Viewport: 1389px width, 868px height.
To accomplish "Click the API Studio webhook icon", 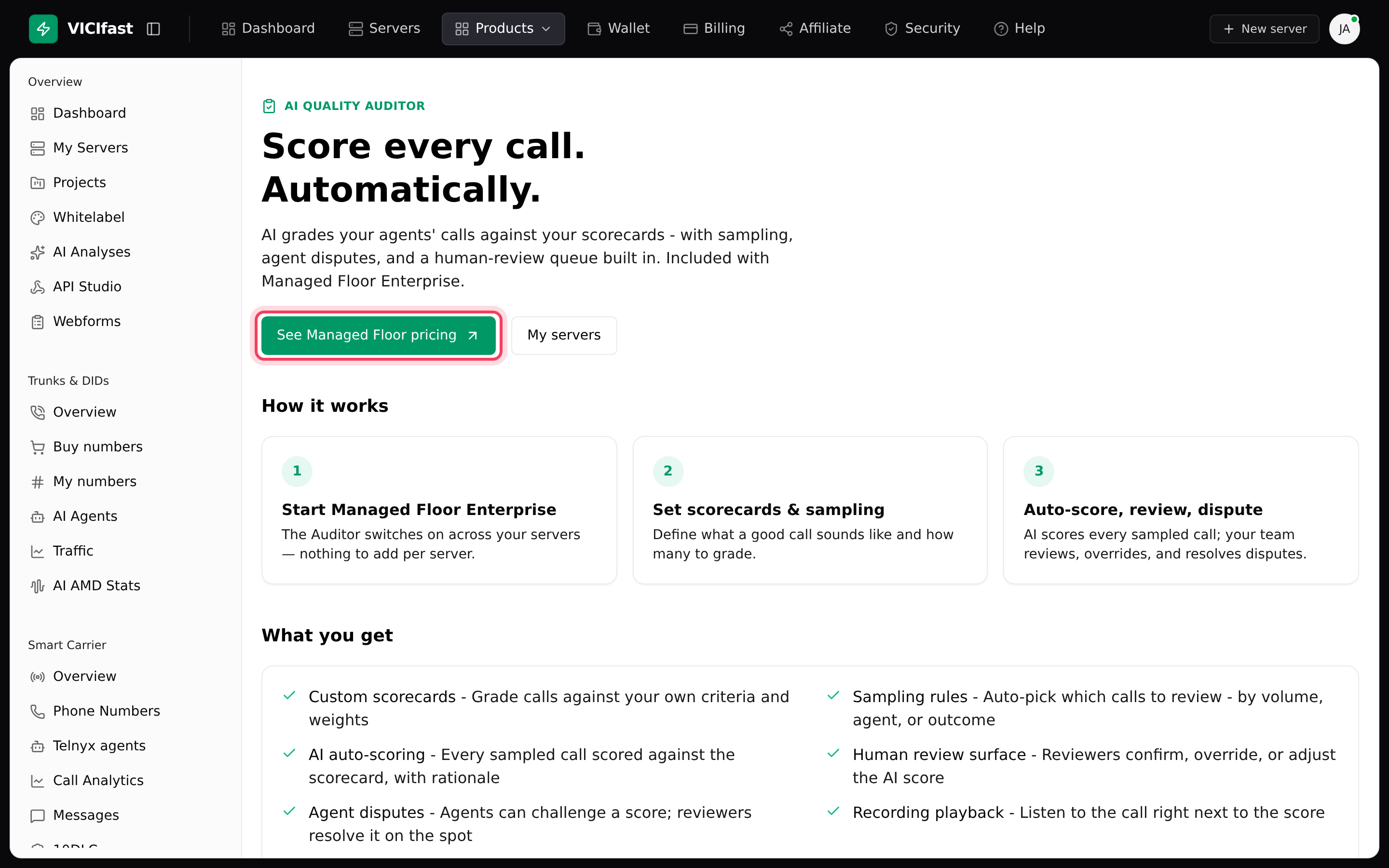I will pyautogui.click(x=37, y=287).
